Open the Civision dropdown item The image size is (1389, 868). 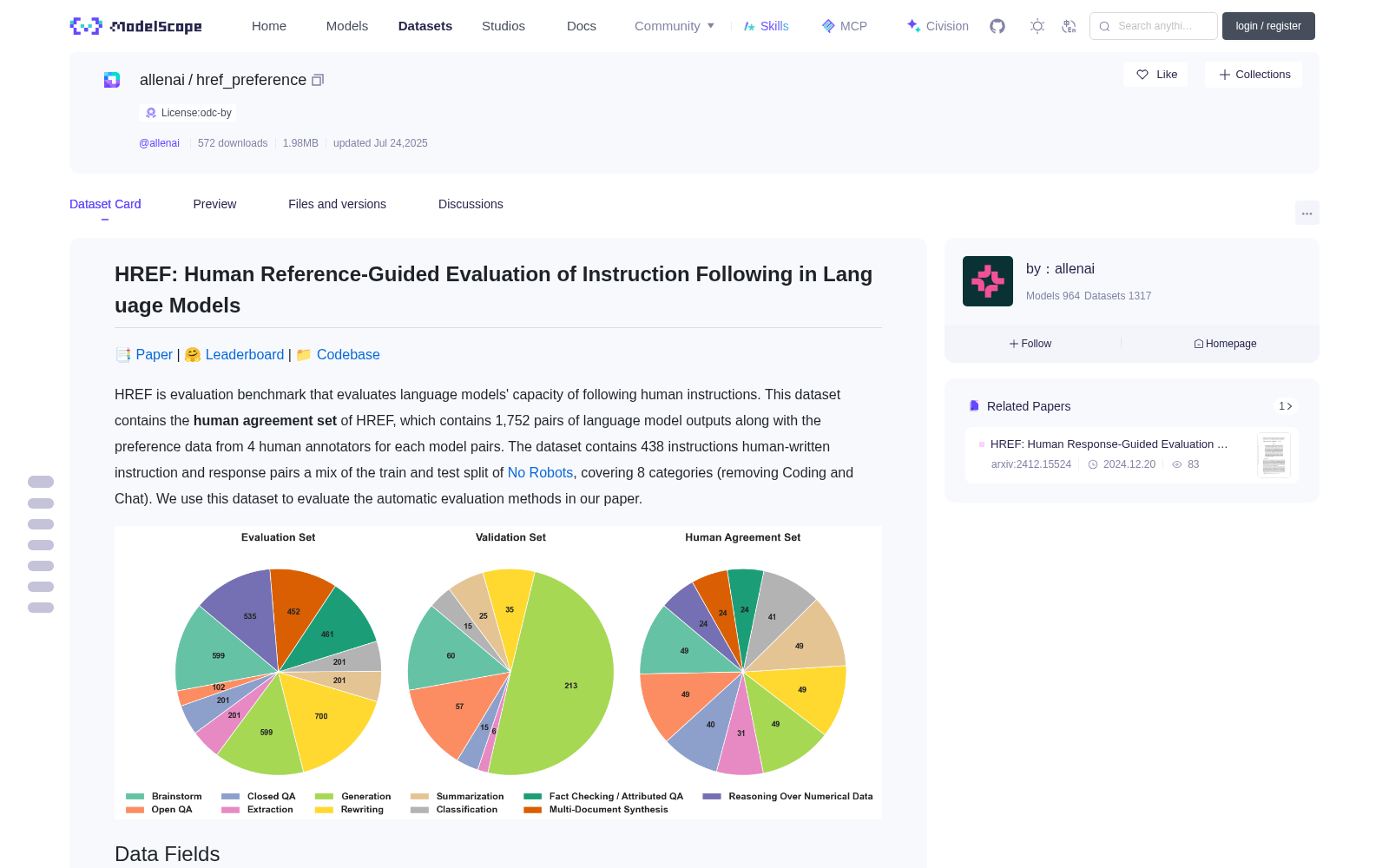(938, 26)
